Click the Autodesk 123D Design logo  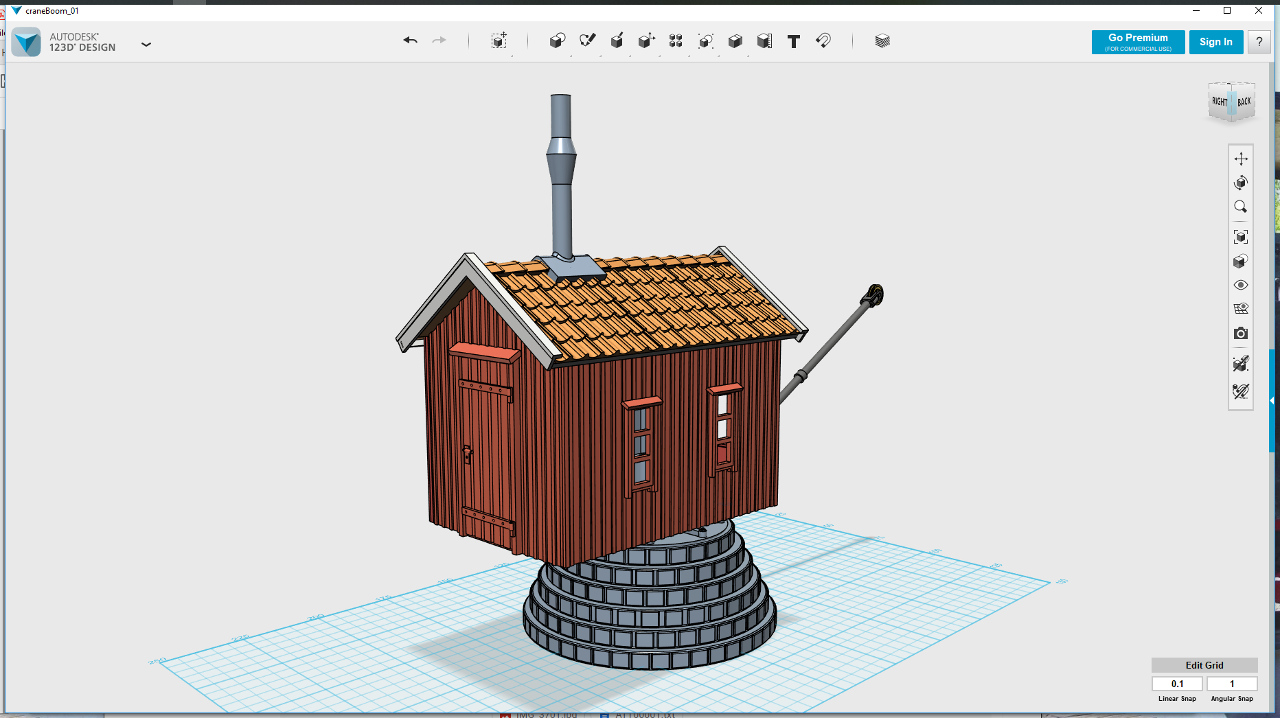coord(27,42)
